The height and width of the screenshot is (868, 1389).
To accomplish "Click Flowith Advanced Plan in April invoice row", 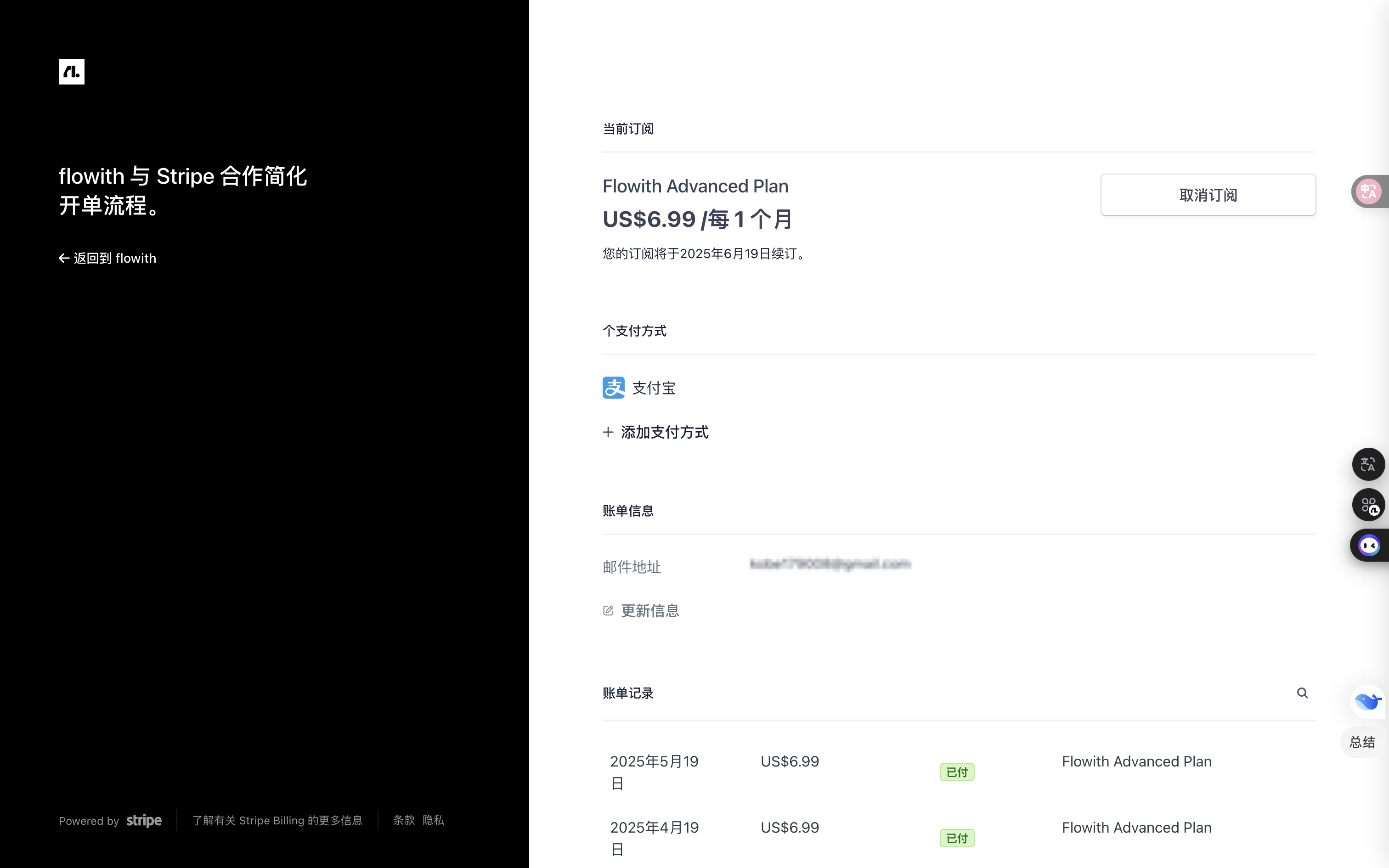I will coord(1136,827).
